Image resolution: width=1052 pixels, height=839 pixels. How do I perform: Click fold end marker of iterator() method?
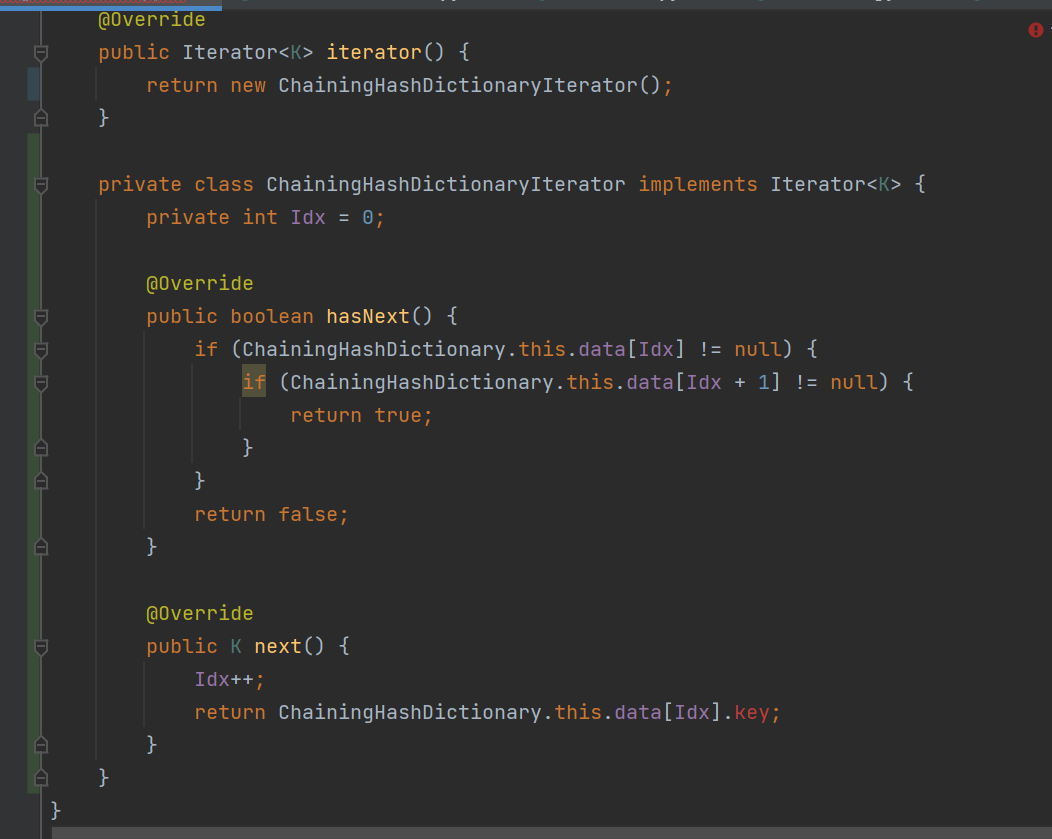[41, 118]
